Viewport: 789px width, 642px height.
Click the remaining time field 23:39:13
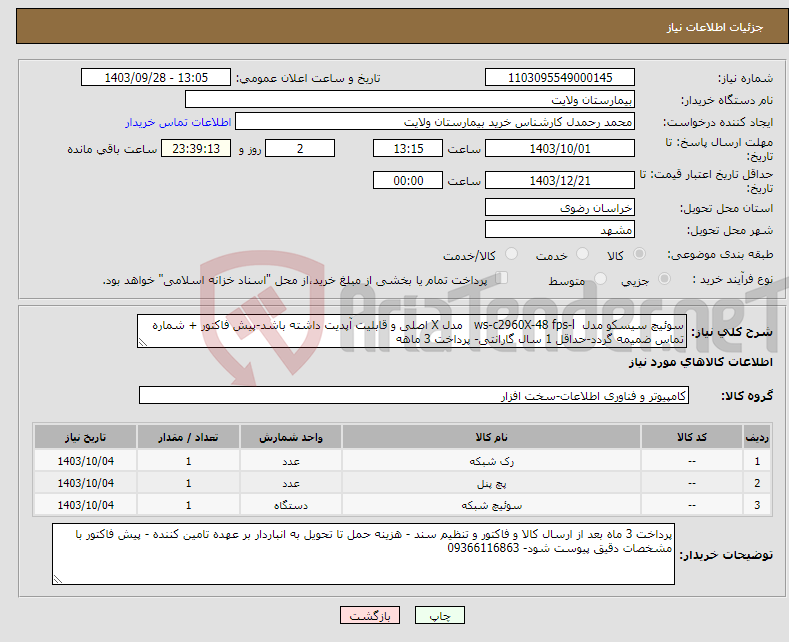(x=196, y=148)
